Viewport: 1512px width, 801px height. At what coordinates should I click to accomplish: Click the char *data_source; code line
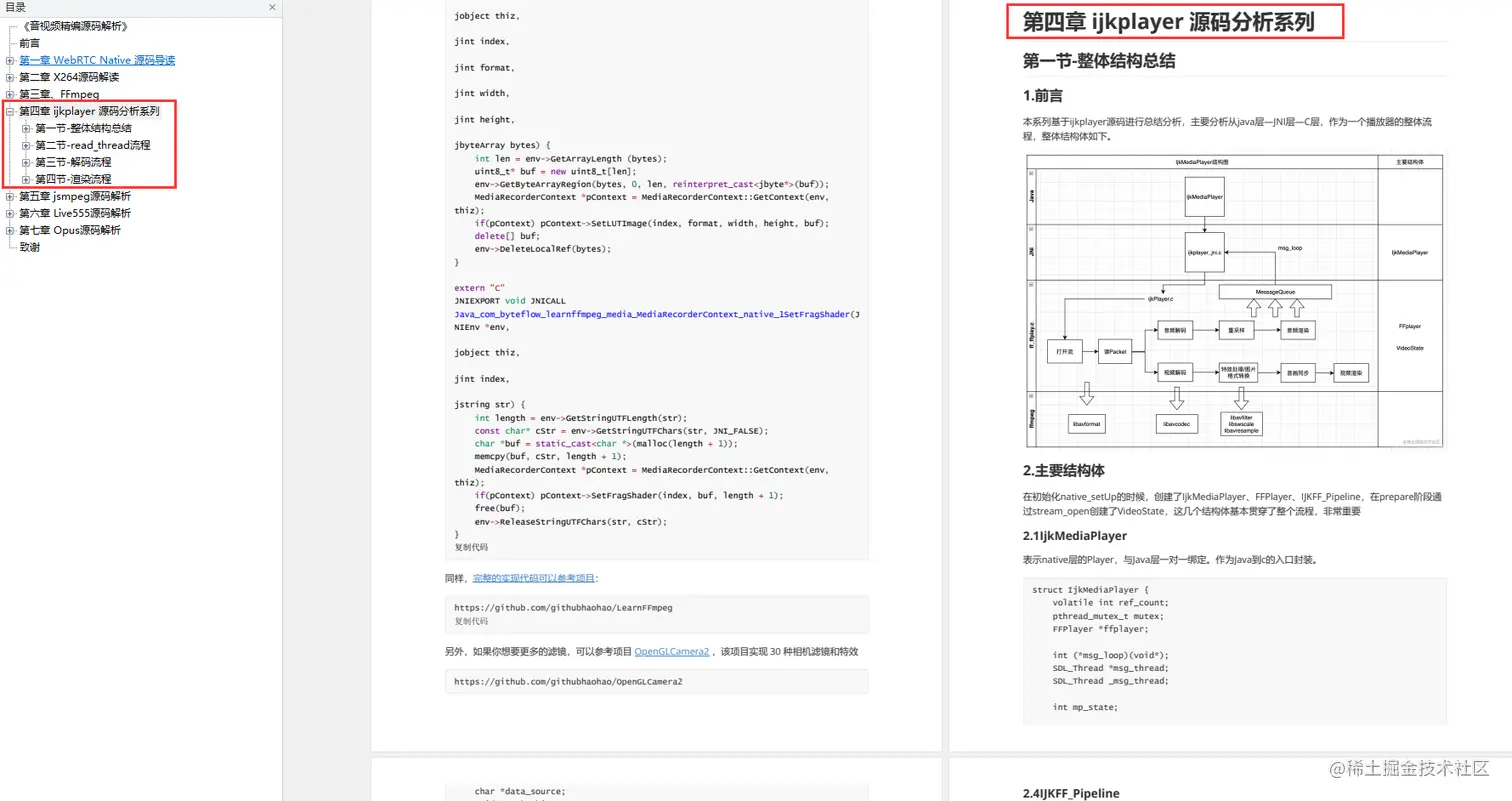coord(520,791)
